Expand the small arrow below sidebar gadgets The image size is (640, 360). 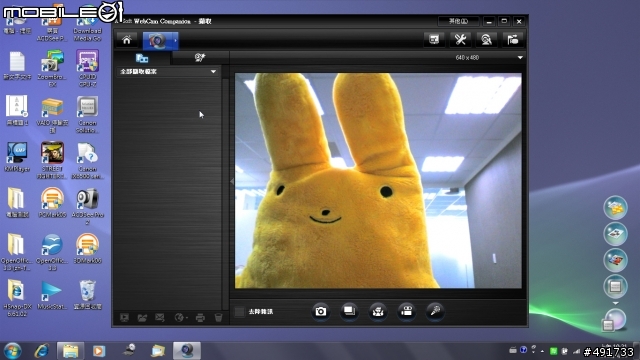click(616, 303)
